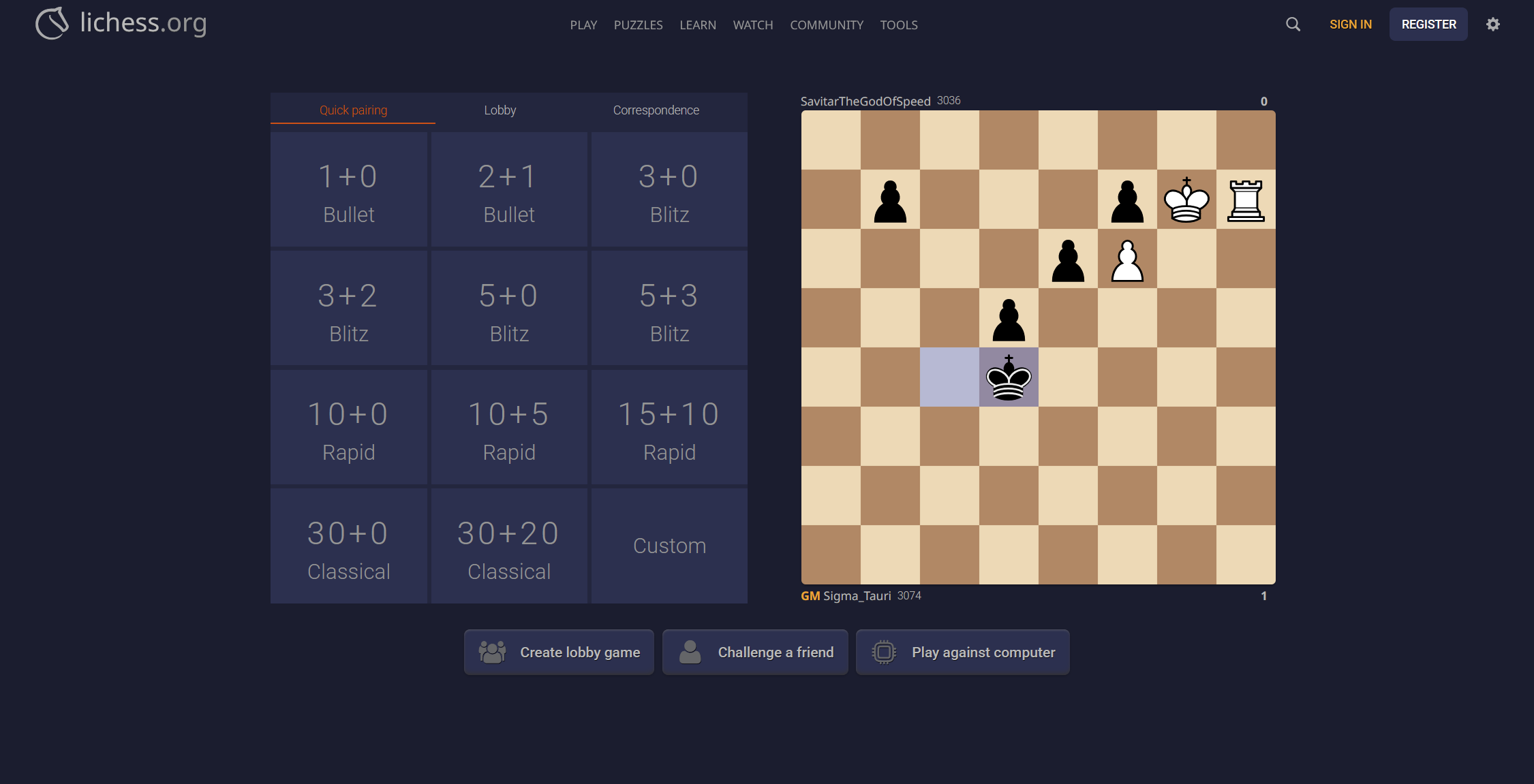Choose the 10+5 Rapid pairing
The width and height of the screenshot is (1534, 784).
[508, 428]
